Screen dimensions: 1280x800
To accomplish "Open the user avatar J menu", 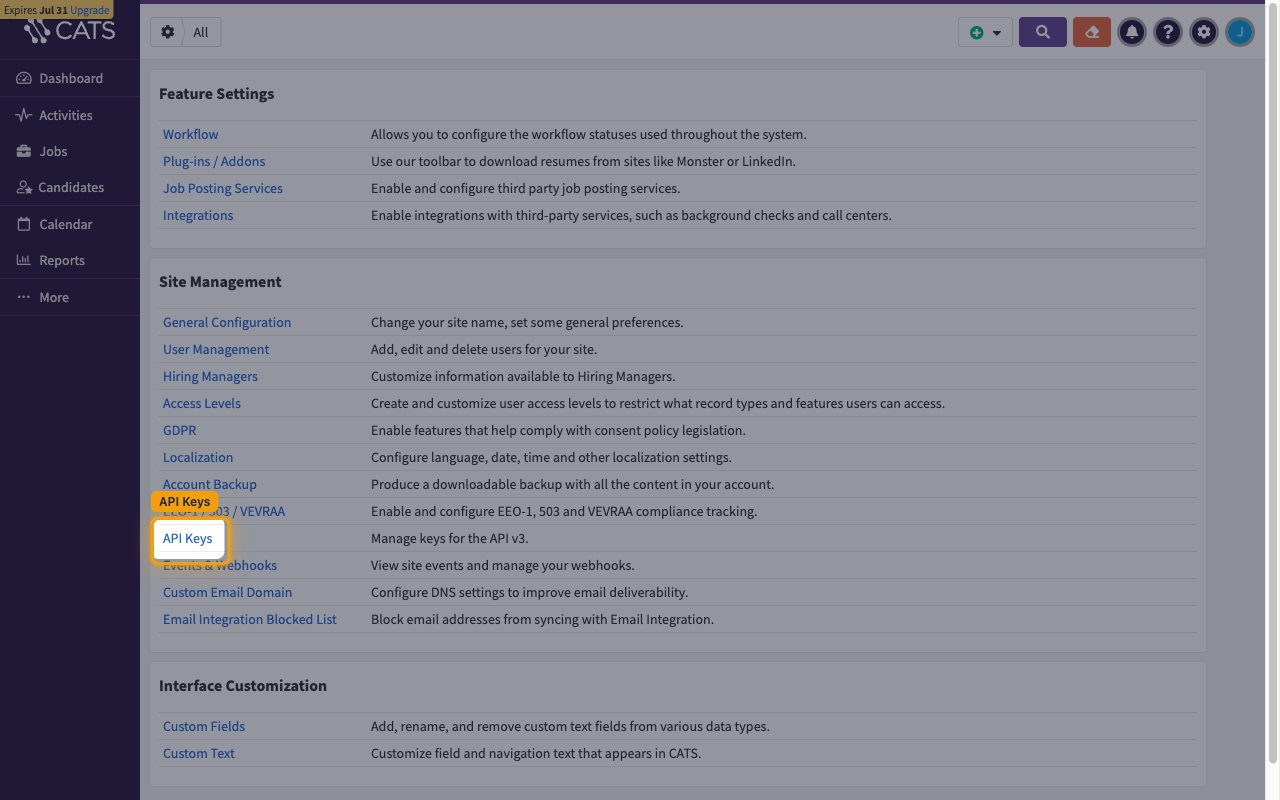I will (x=1240, y=32).
